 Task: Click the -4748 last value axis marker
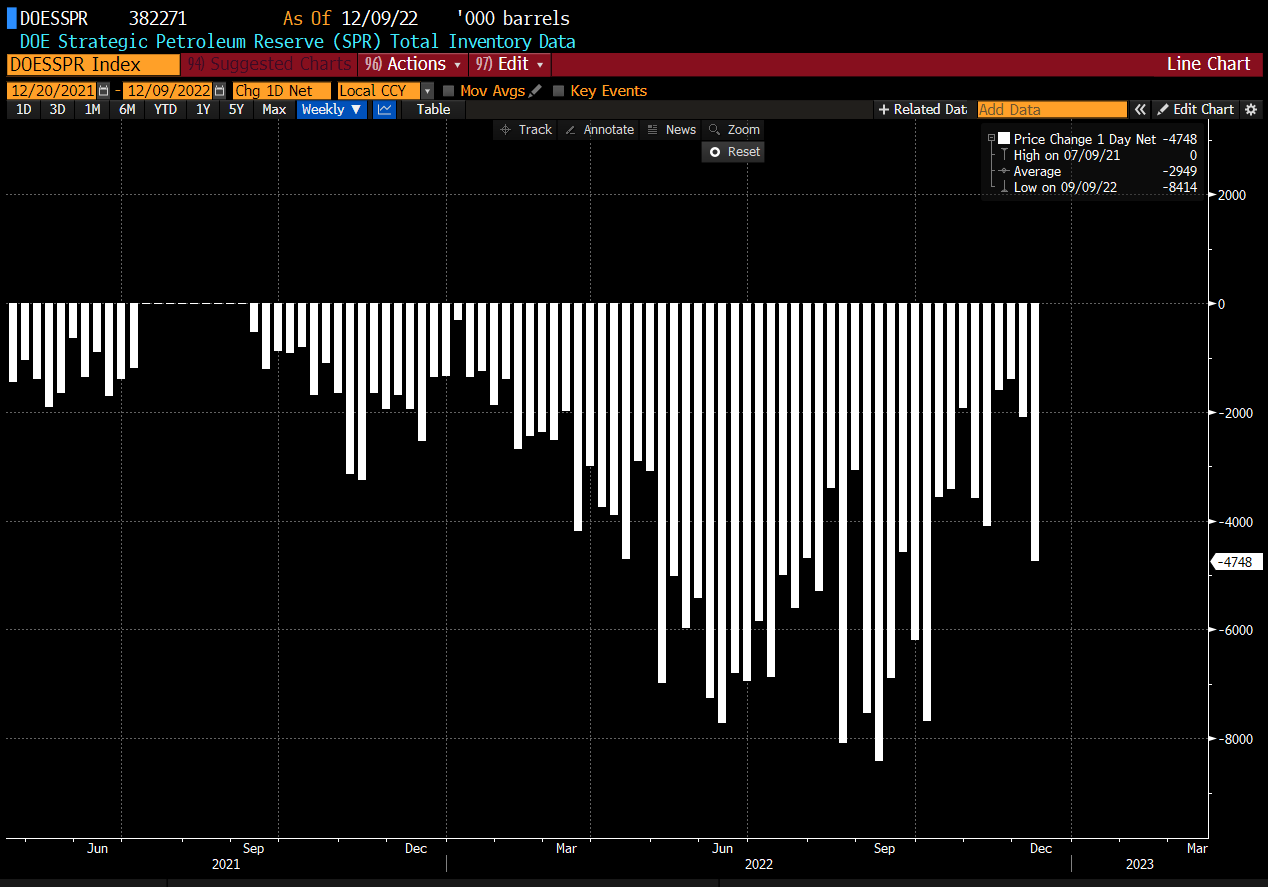coord(1237,562)
